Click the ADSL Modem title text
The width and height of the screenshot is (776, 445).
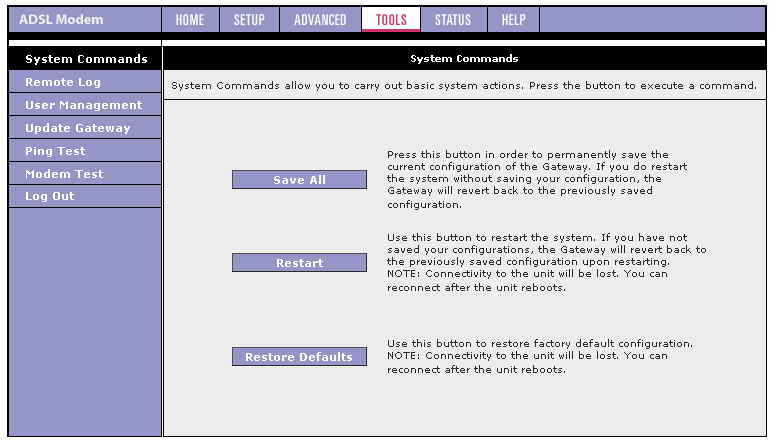(x=61, y=20)
